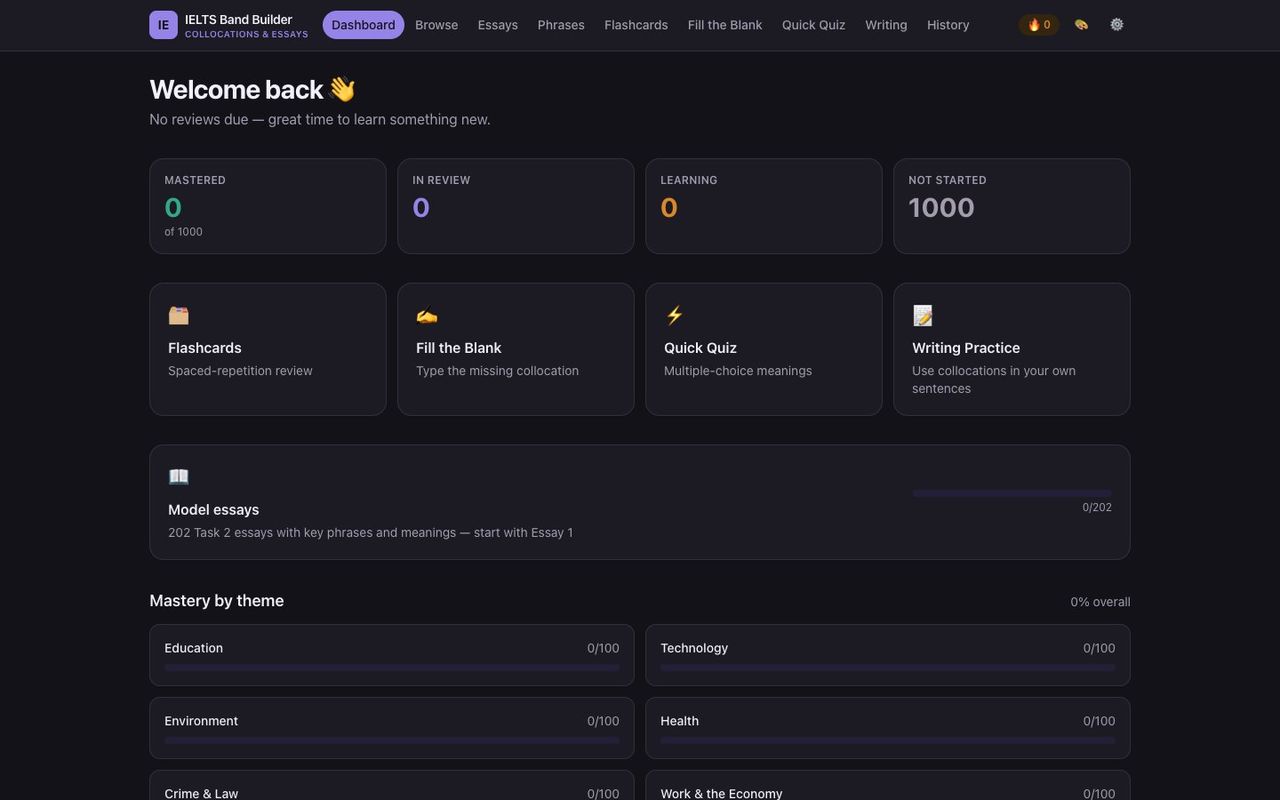The height and width of the screenshot is (800, 1280).
Task: Open the streak flame counter
Action: click(1039, 25)
